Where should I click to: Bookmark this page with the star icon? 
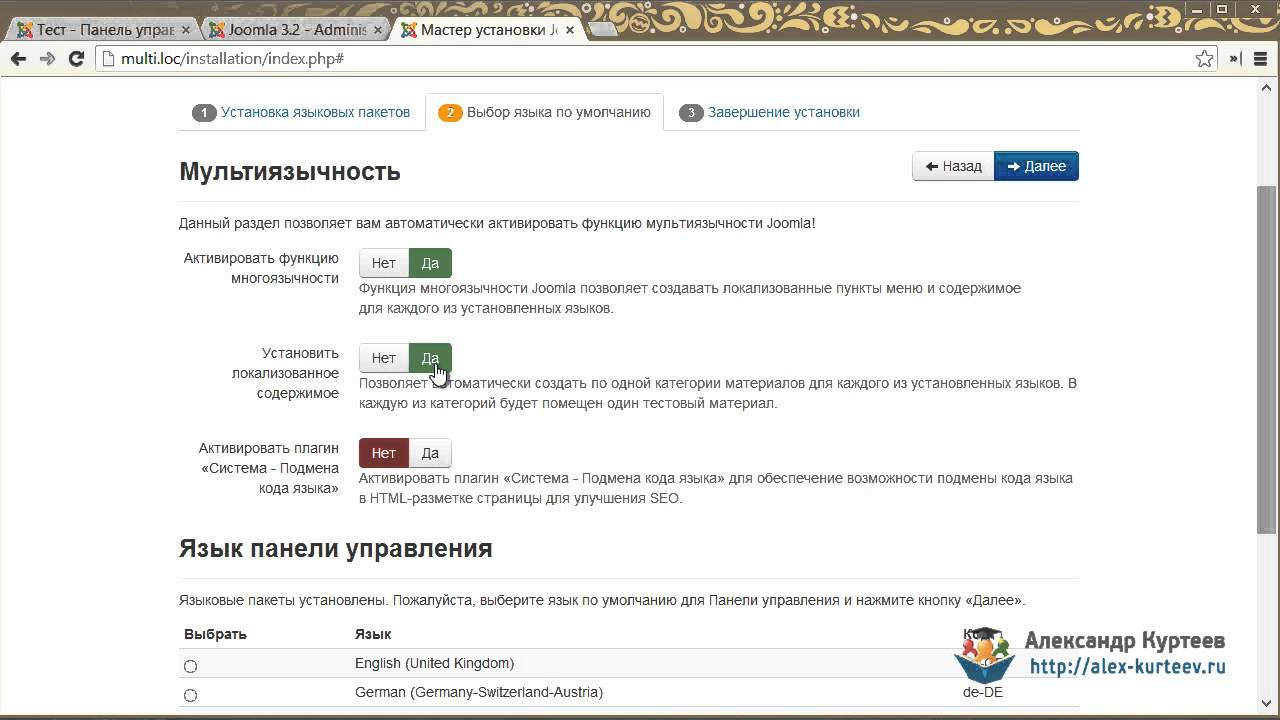(x=1204, y=59)
